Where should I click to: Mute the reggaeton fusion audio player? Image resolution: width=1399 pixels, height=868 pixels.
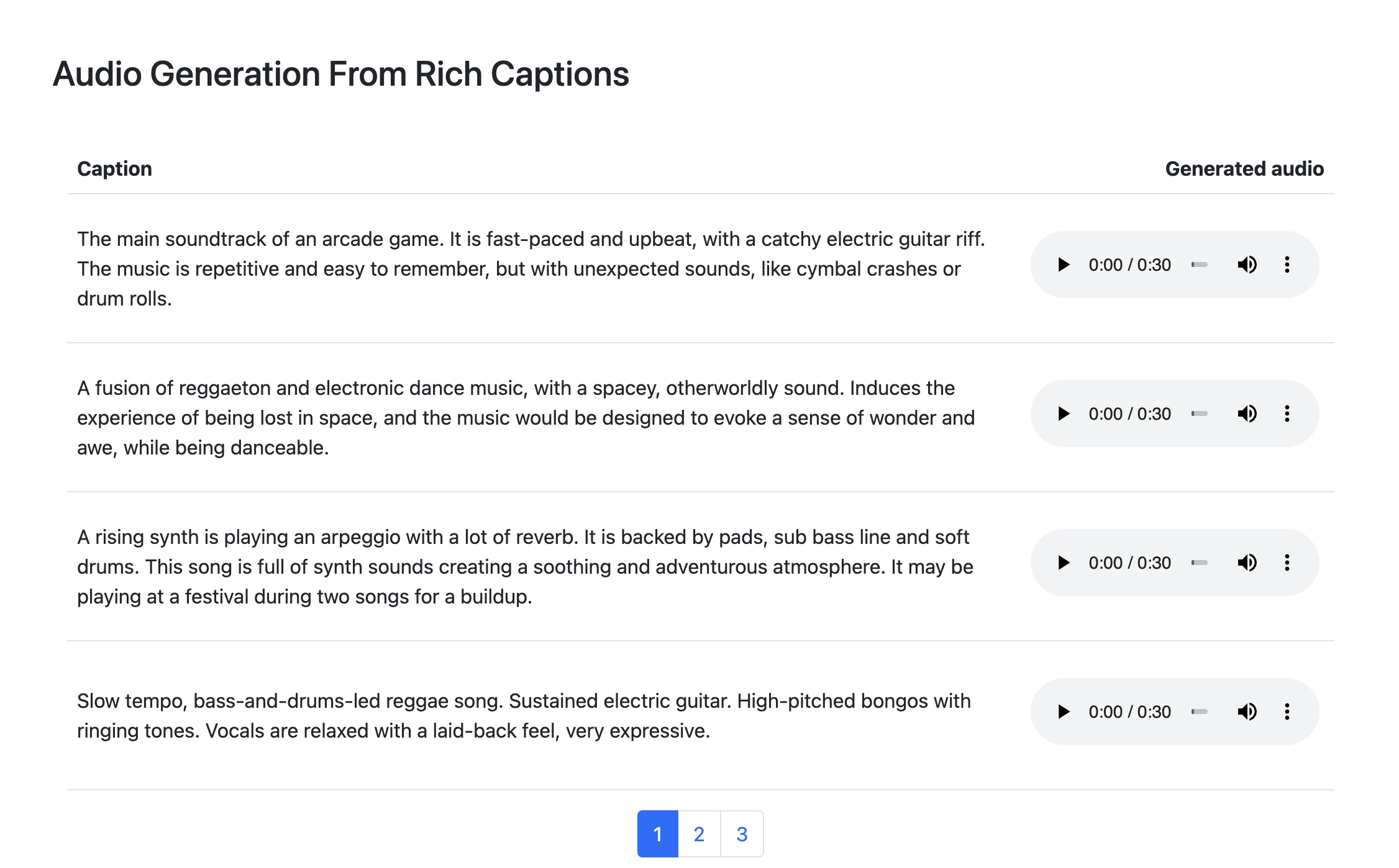click(x=1247, y=414)
